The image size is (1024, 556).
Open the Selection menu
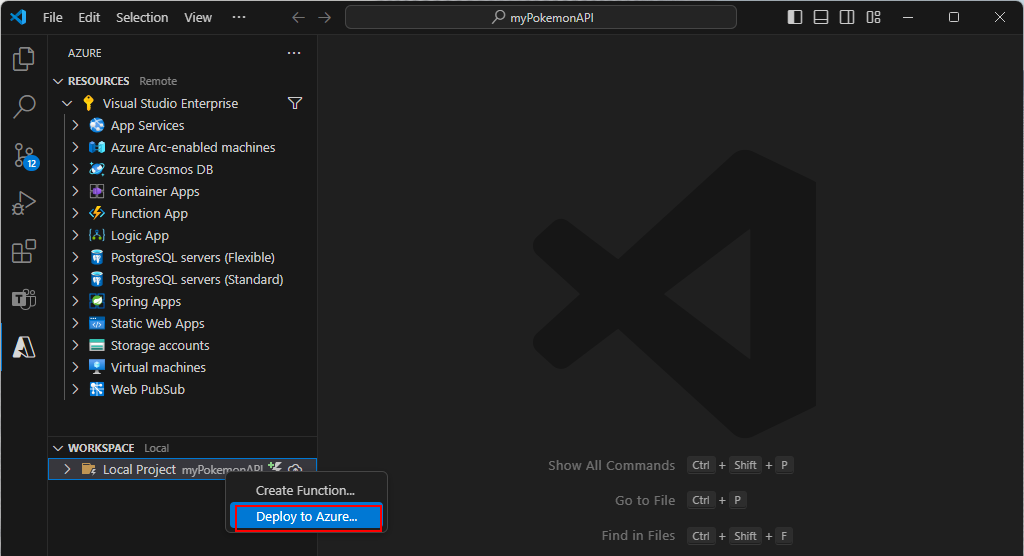pos(142,18)
